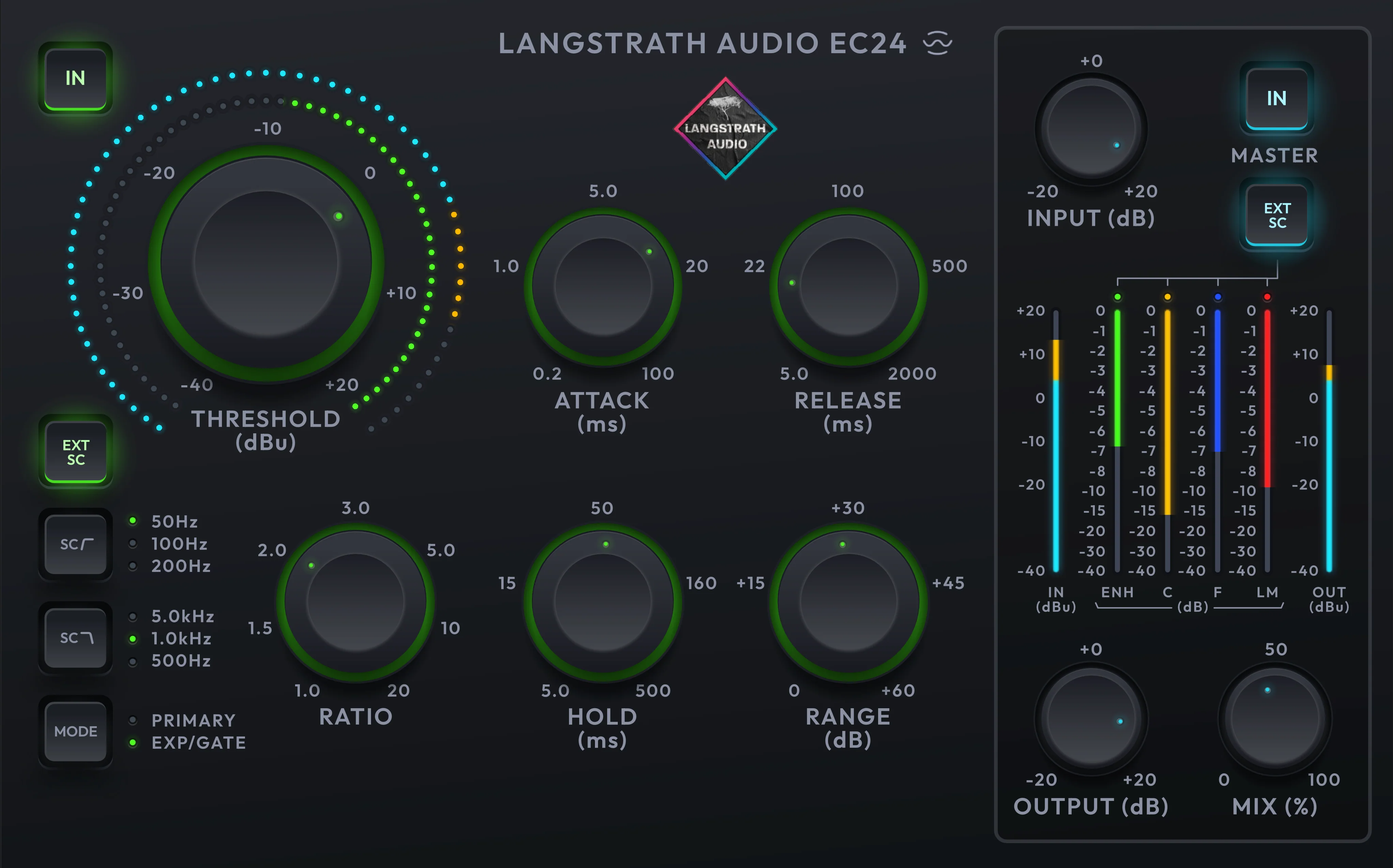Click the 2000 mark on RELEASE scale
This screenshot has height=868, width=1393.
point(912,374)
